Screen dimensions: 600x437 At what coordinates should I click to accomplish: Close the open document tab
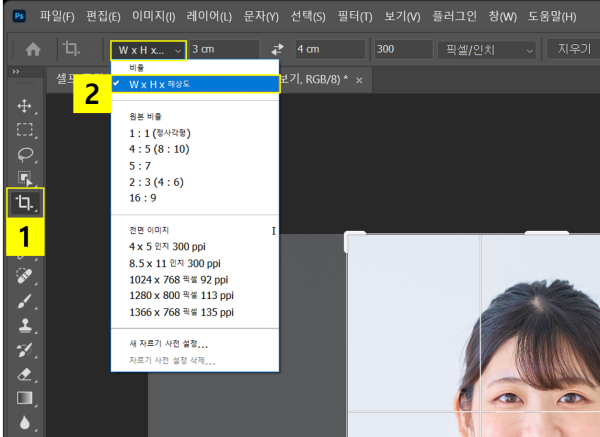click(359, 80)
